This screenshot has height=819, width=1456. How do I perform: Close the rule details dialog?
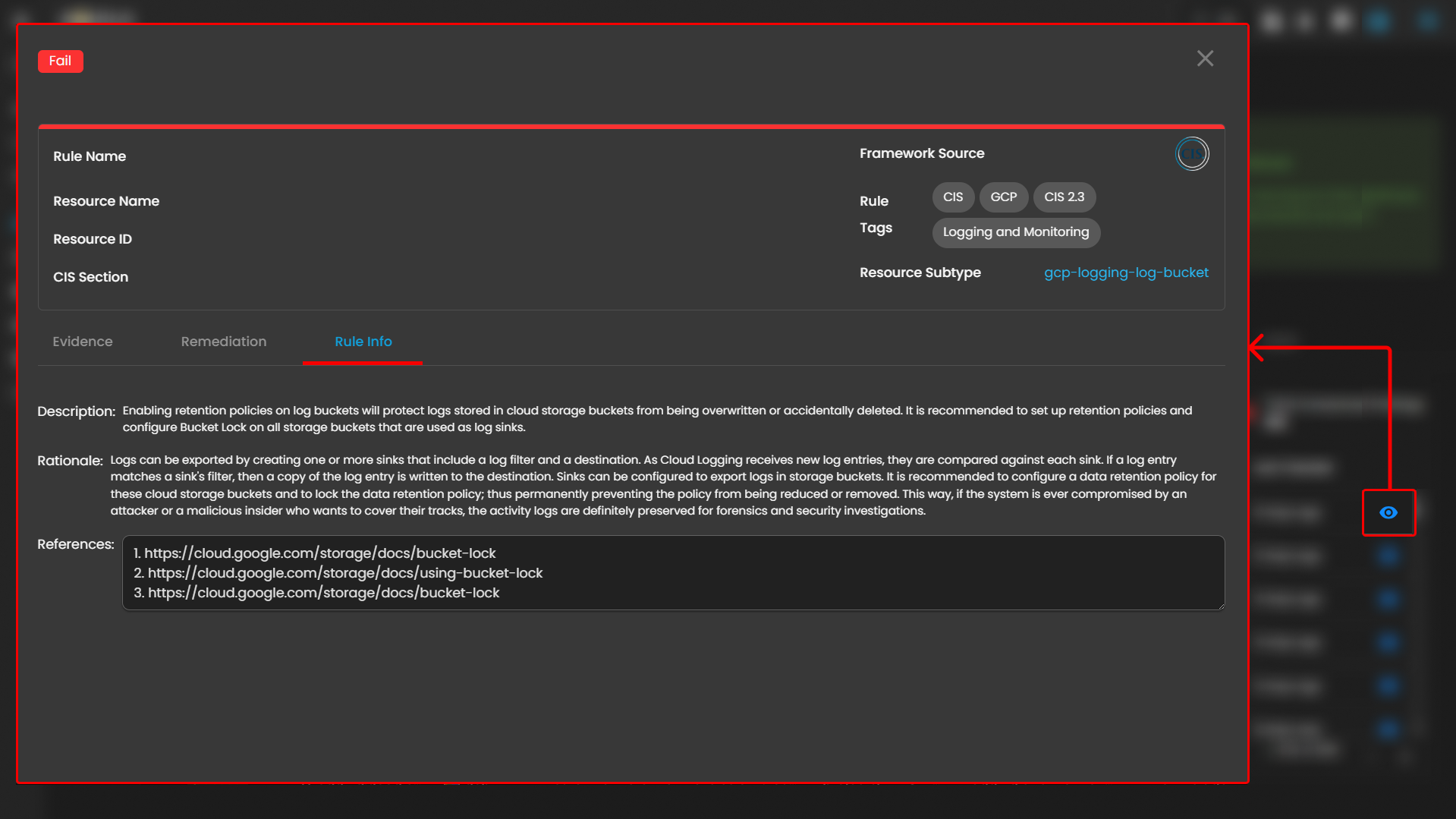pyautogui.click(x=1205, y=58)
